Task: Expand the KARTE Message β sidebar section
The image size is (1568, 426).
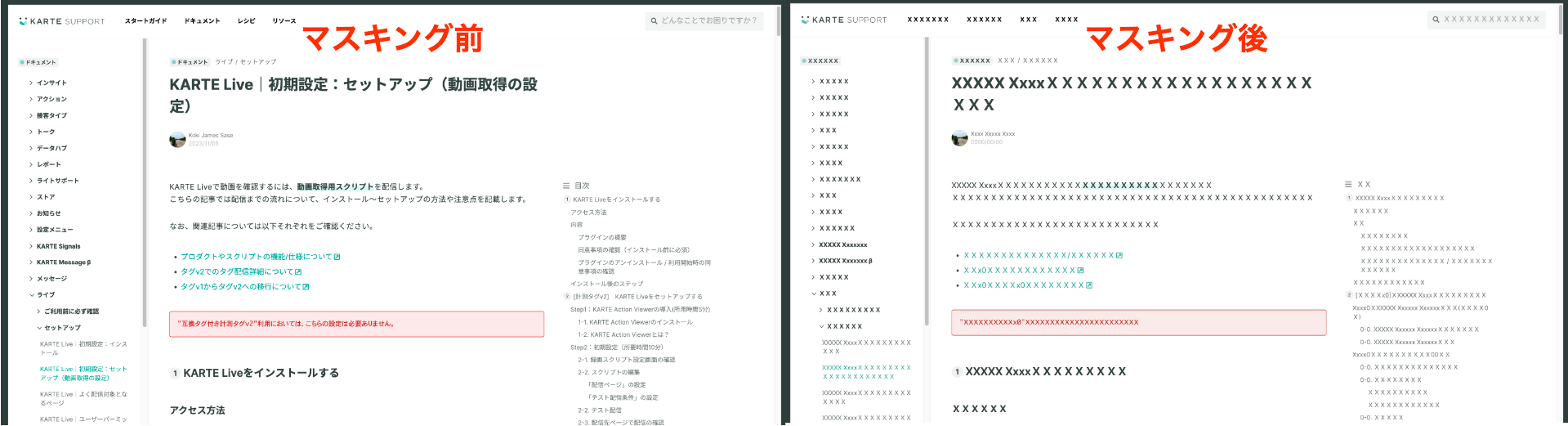Action: click(60, 262)
